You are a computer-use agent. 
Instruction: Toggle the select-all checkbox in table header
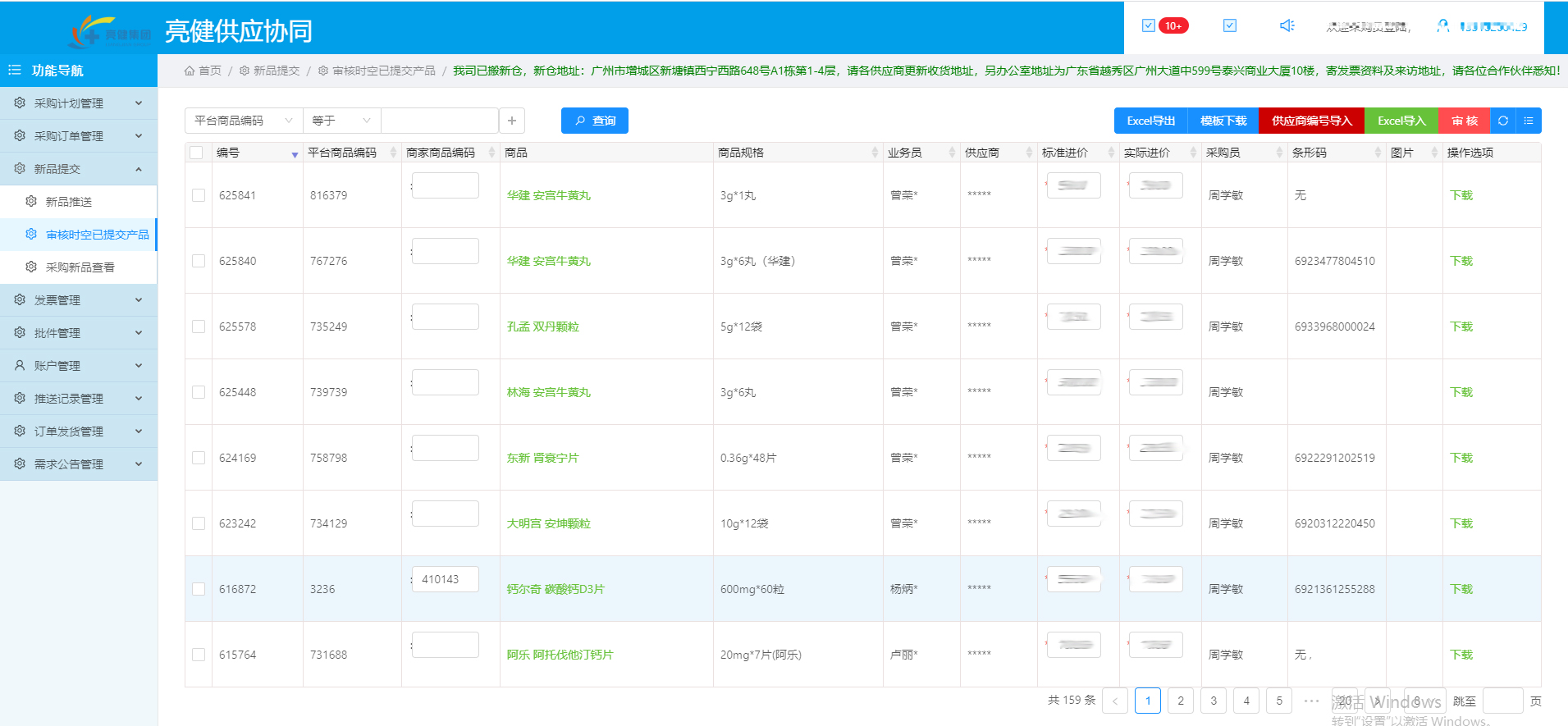point(196,153)
